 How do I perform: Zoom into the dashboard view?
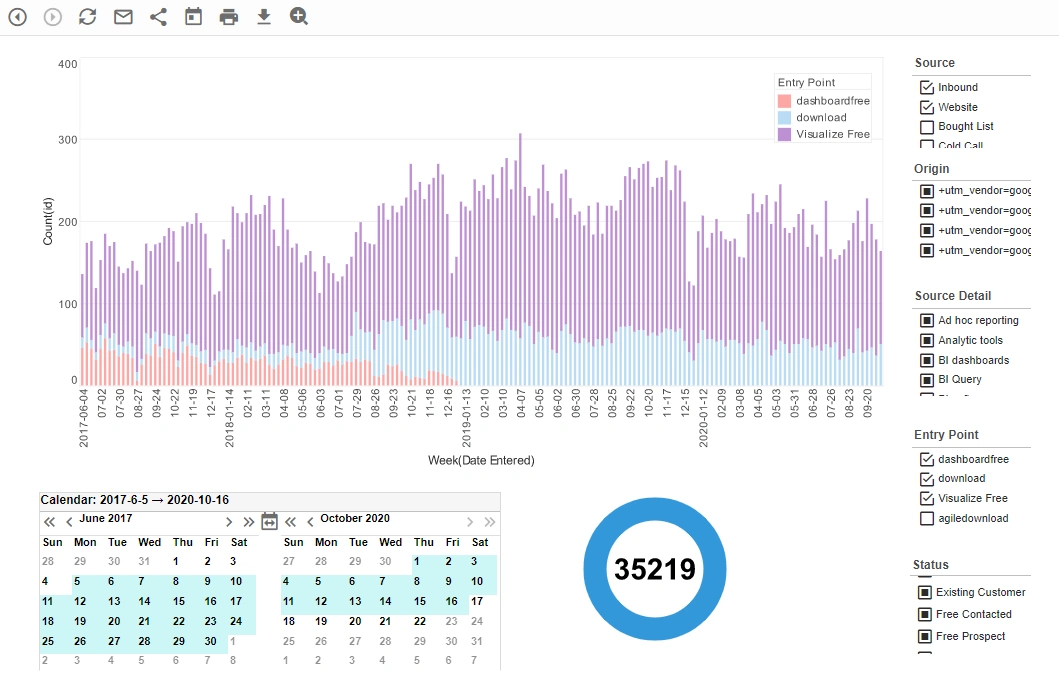point(298,16)
